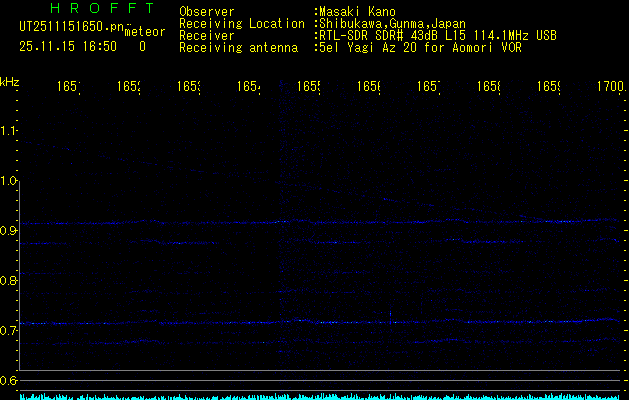Click the HROFFT title text
Viewport: 629px width, 400px height.
point(101,8)
